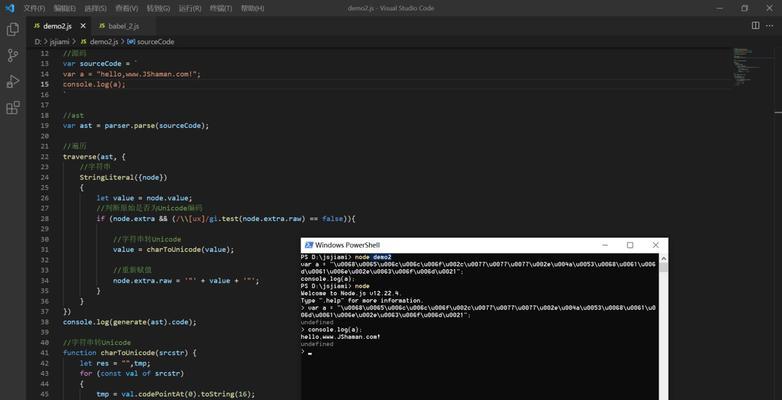Click "function charToUnicode(srcstr) {" line
This screenshot has height=400, width=782.
coord(130,353)
